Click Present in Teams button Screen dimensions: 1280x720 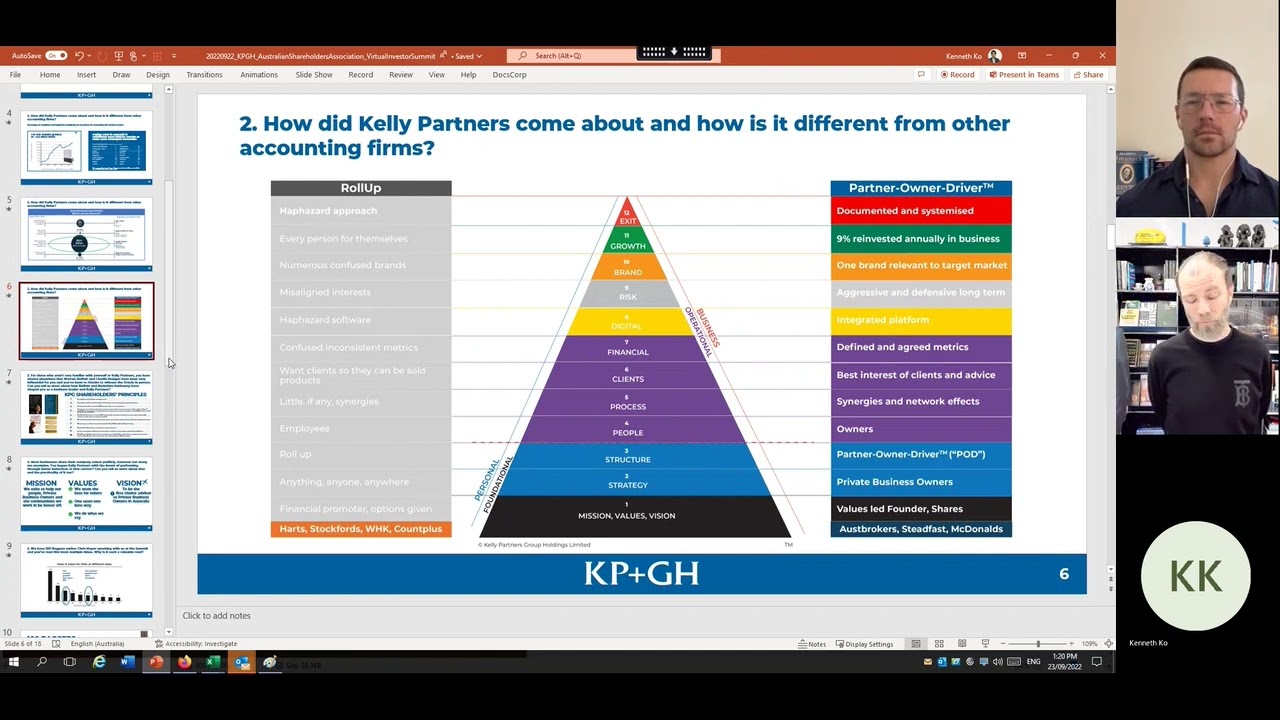[1023, 75]
